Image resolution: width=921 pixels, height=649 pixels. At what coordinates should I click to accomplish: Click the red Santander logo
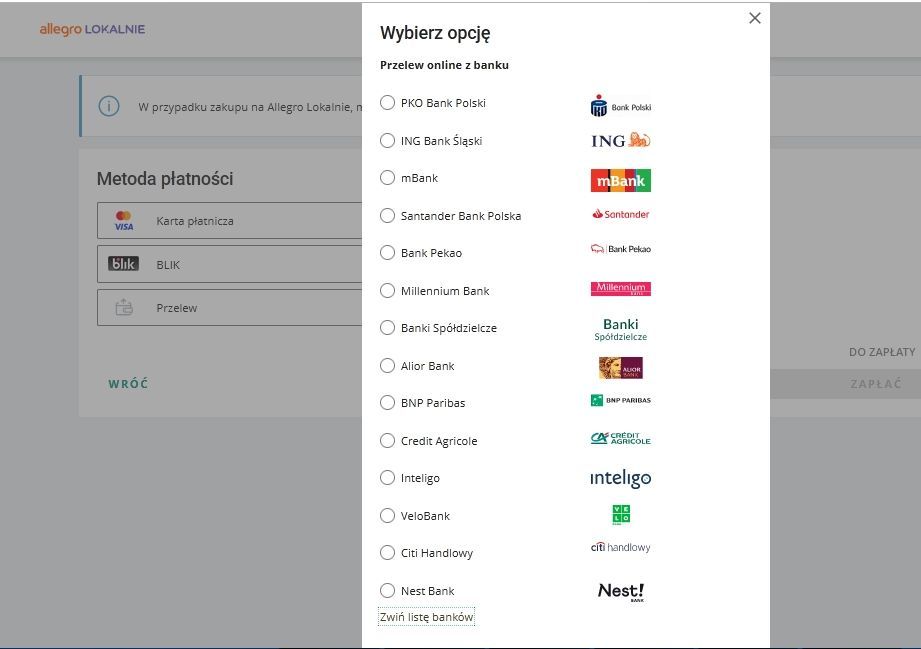tap(620, 214)
